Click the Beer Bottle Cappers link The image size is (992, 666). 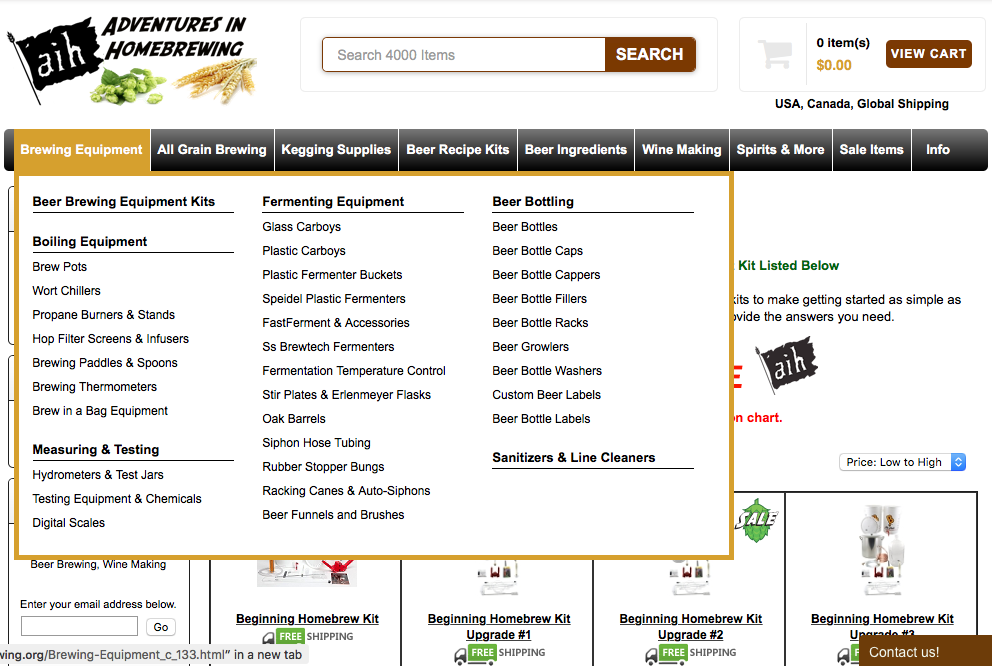546,274
